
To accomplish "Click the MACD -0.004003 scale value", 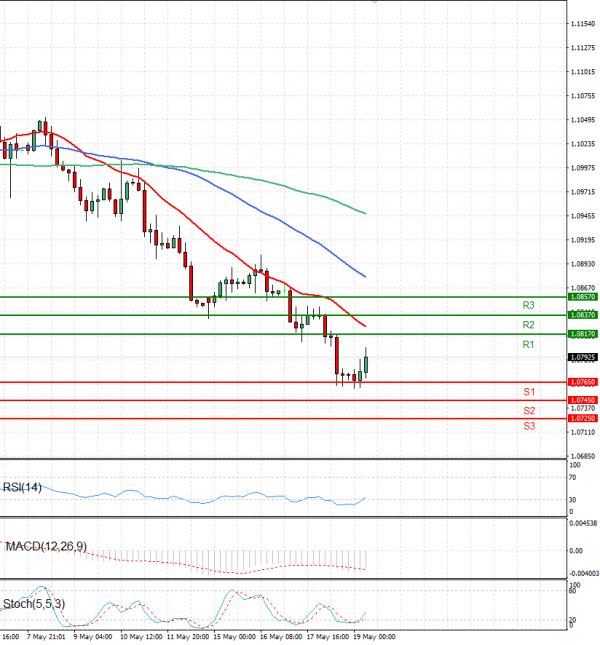I will point(584,573).
